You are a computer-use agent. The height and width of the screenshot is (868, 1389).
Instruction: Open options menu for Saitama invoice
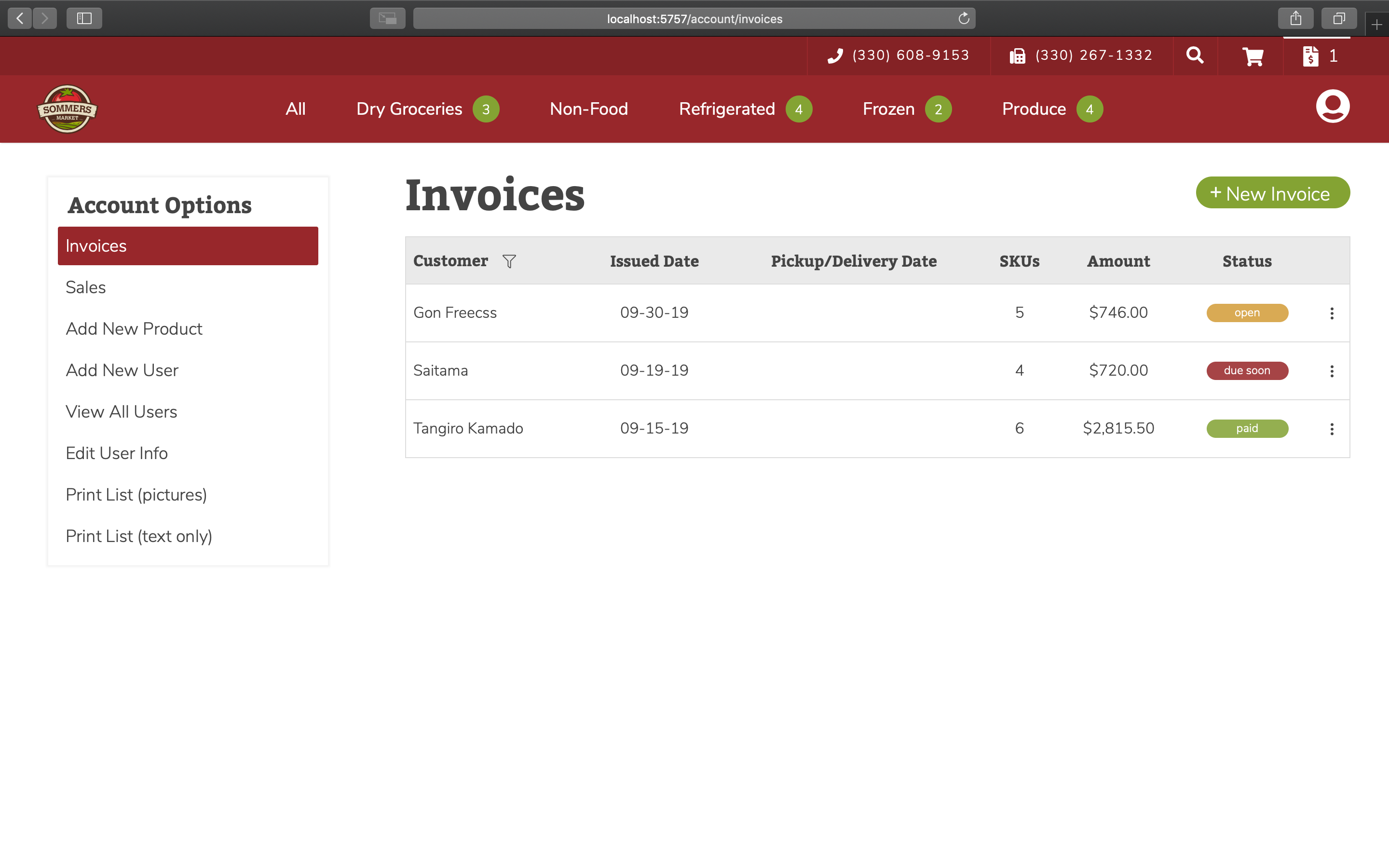(x=1332, y=371)
